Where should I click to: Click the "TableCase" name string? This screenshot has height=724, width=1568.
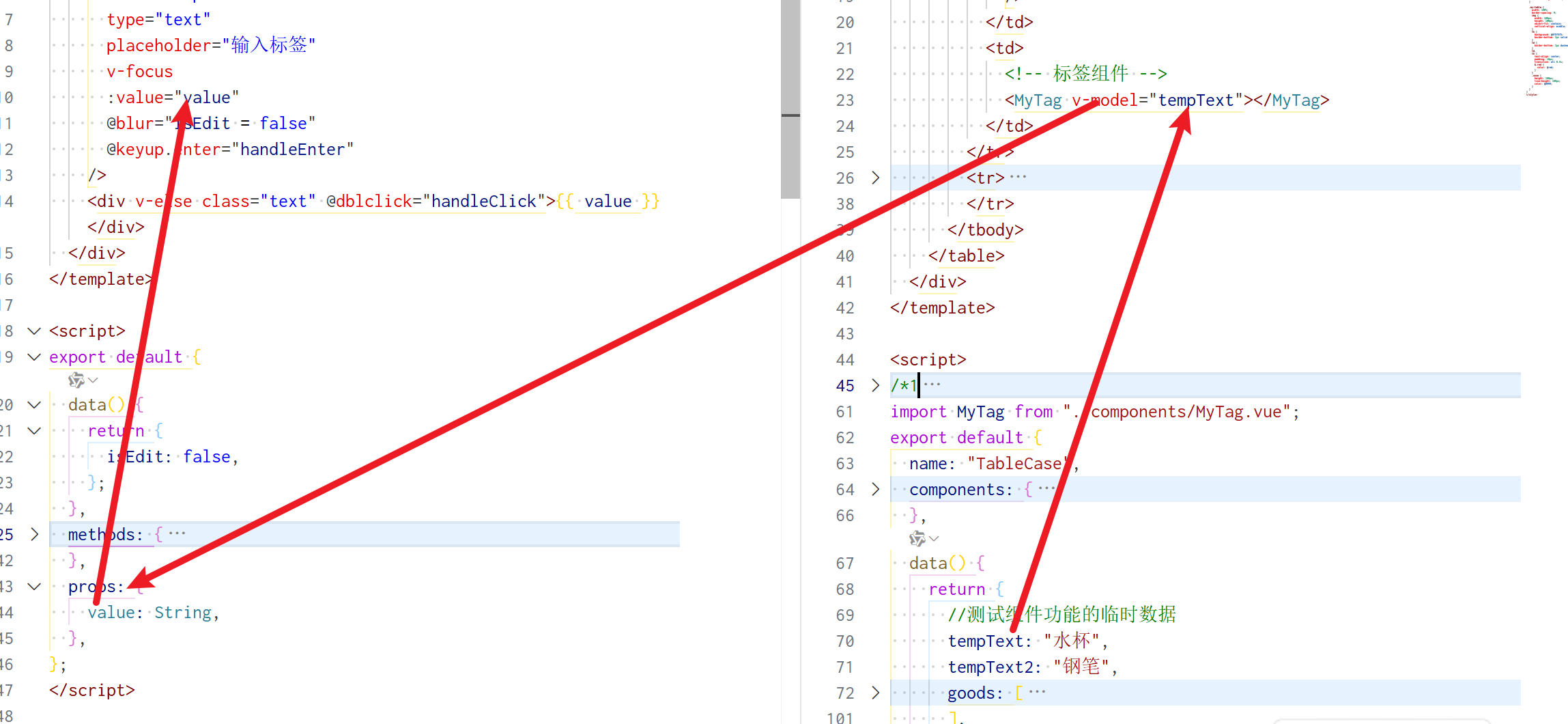tap(1018, 464)
